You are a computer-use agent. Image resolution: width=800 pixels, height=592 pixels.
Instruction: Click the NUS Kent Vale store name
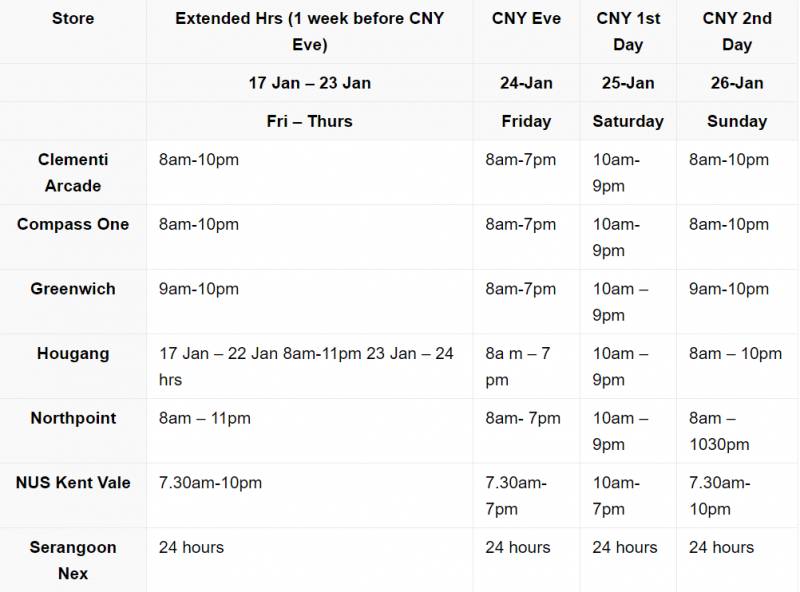tap(73, 483)
